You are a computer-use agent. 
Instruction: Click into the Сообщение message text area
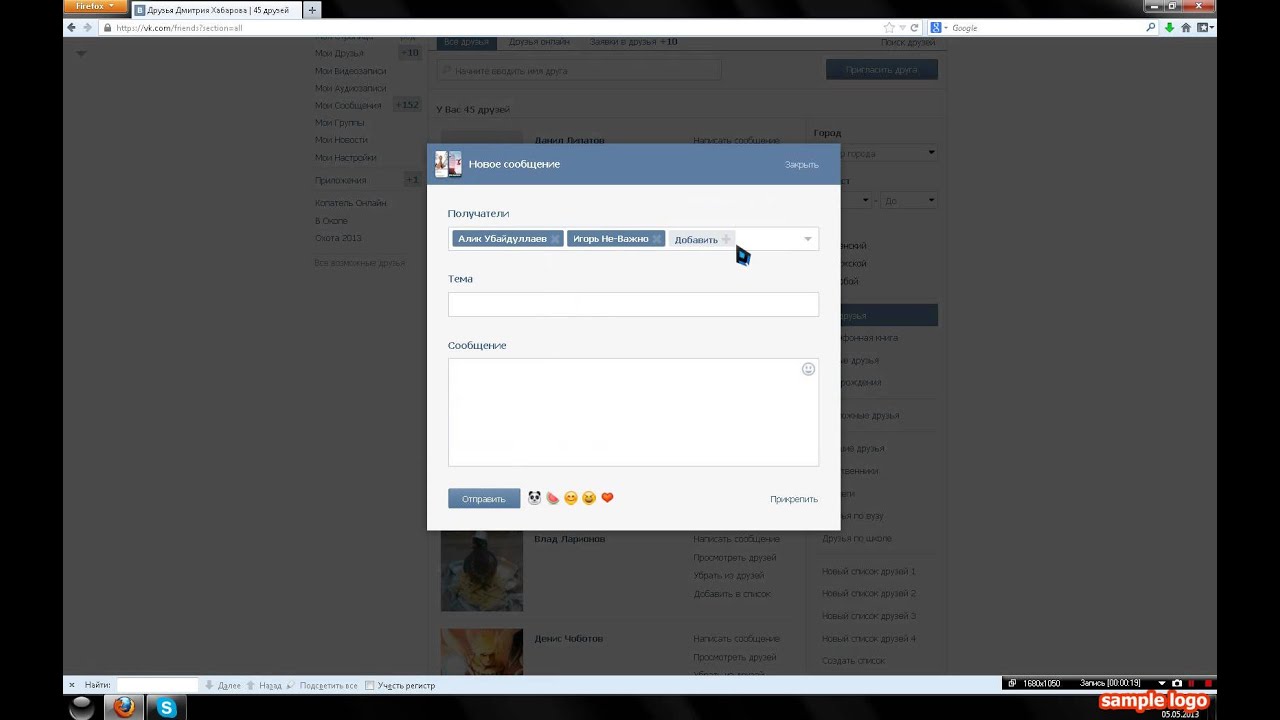[x=633, y=412]
